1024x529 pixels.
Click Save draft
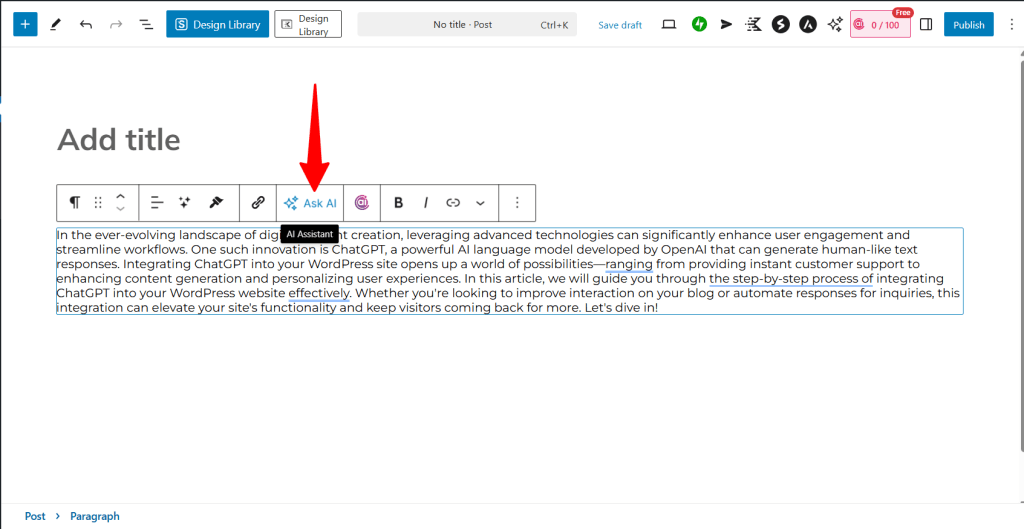click(620, 25)
